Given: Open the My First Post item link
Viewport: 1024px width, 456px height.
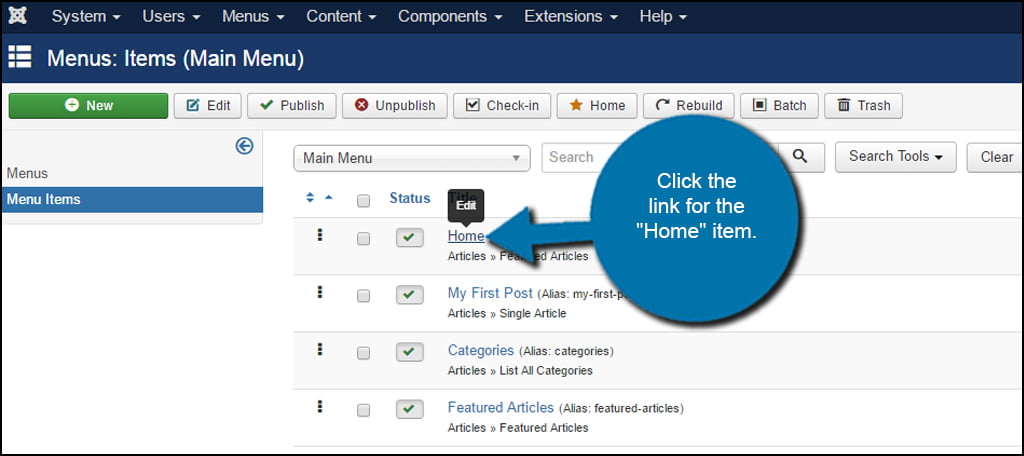Looking at the screenshot, I should point(490,293).
